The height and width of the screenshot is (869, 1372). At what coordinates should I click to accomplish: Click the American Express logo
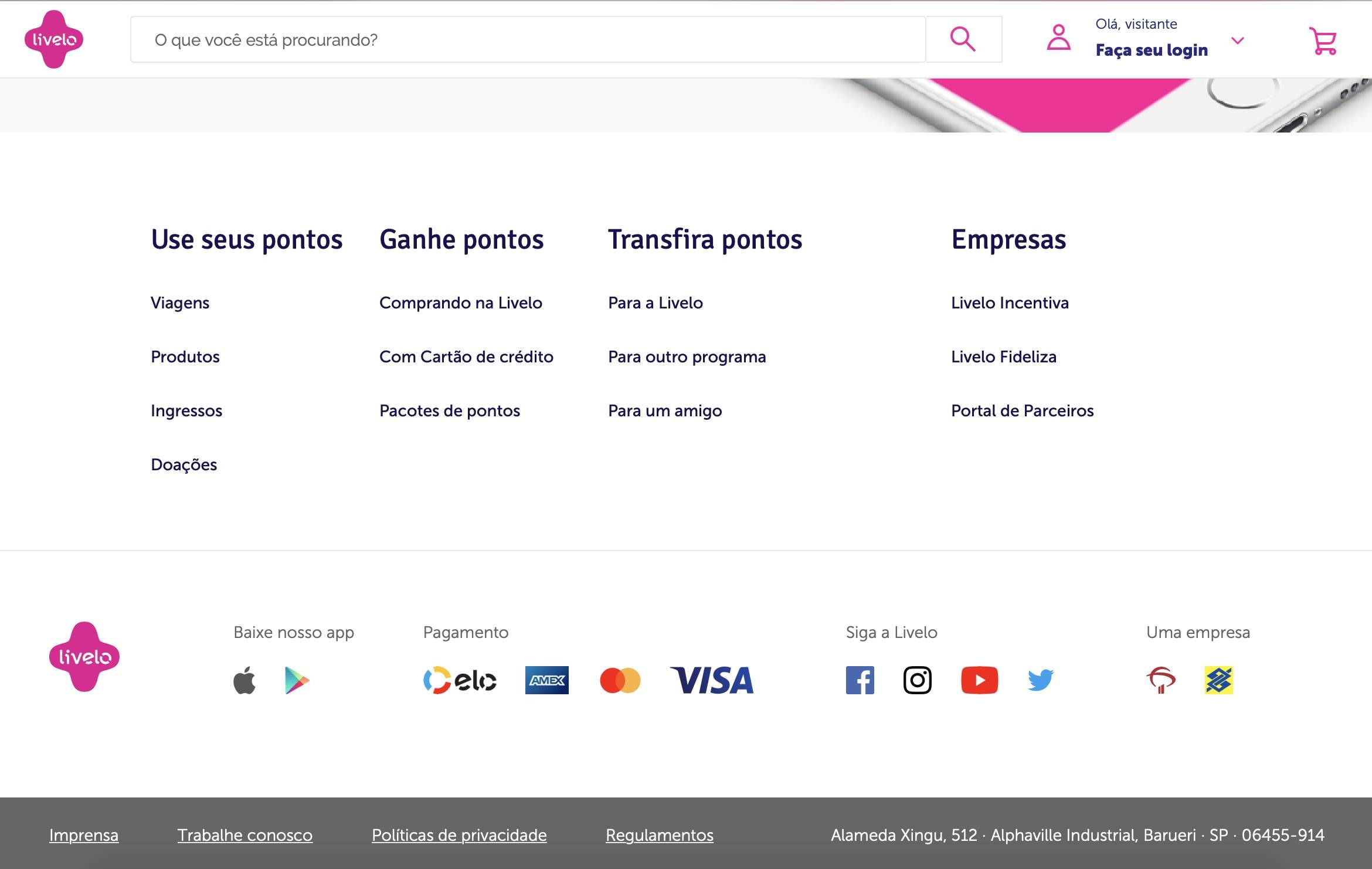pos(547,680)
